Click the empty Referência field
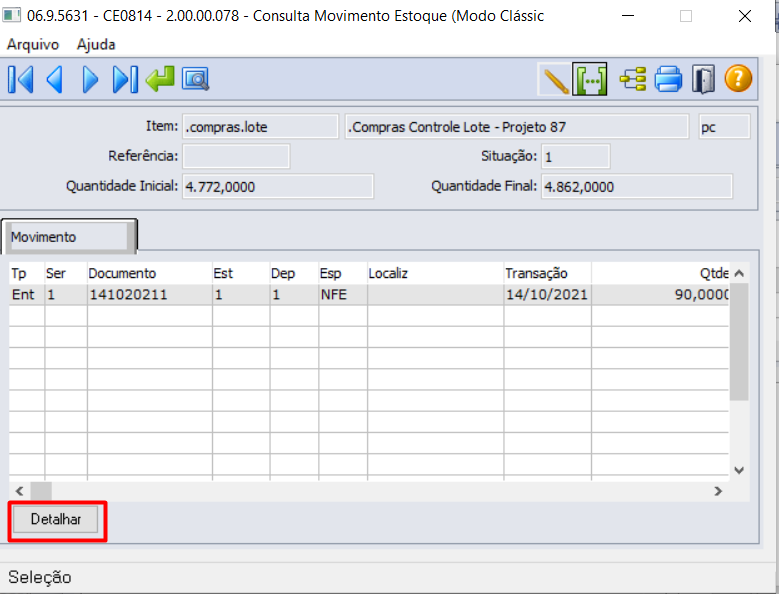This screenshot has height=594, width=779. (x=236, y=156)
